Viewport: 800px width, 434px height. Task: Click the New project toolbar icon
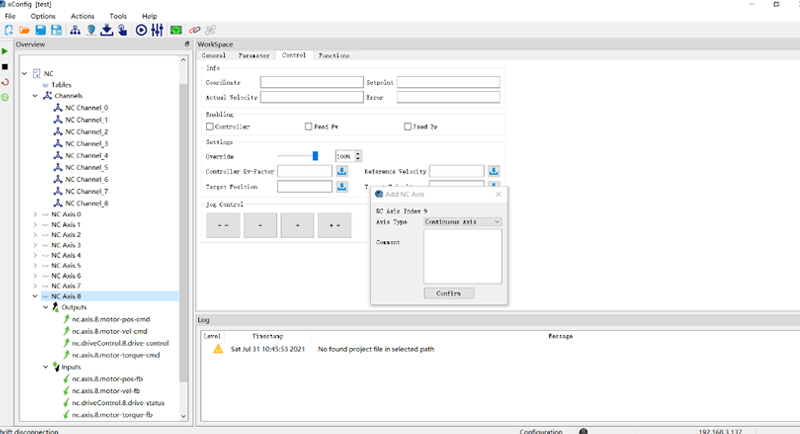point(8,30)
